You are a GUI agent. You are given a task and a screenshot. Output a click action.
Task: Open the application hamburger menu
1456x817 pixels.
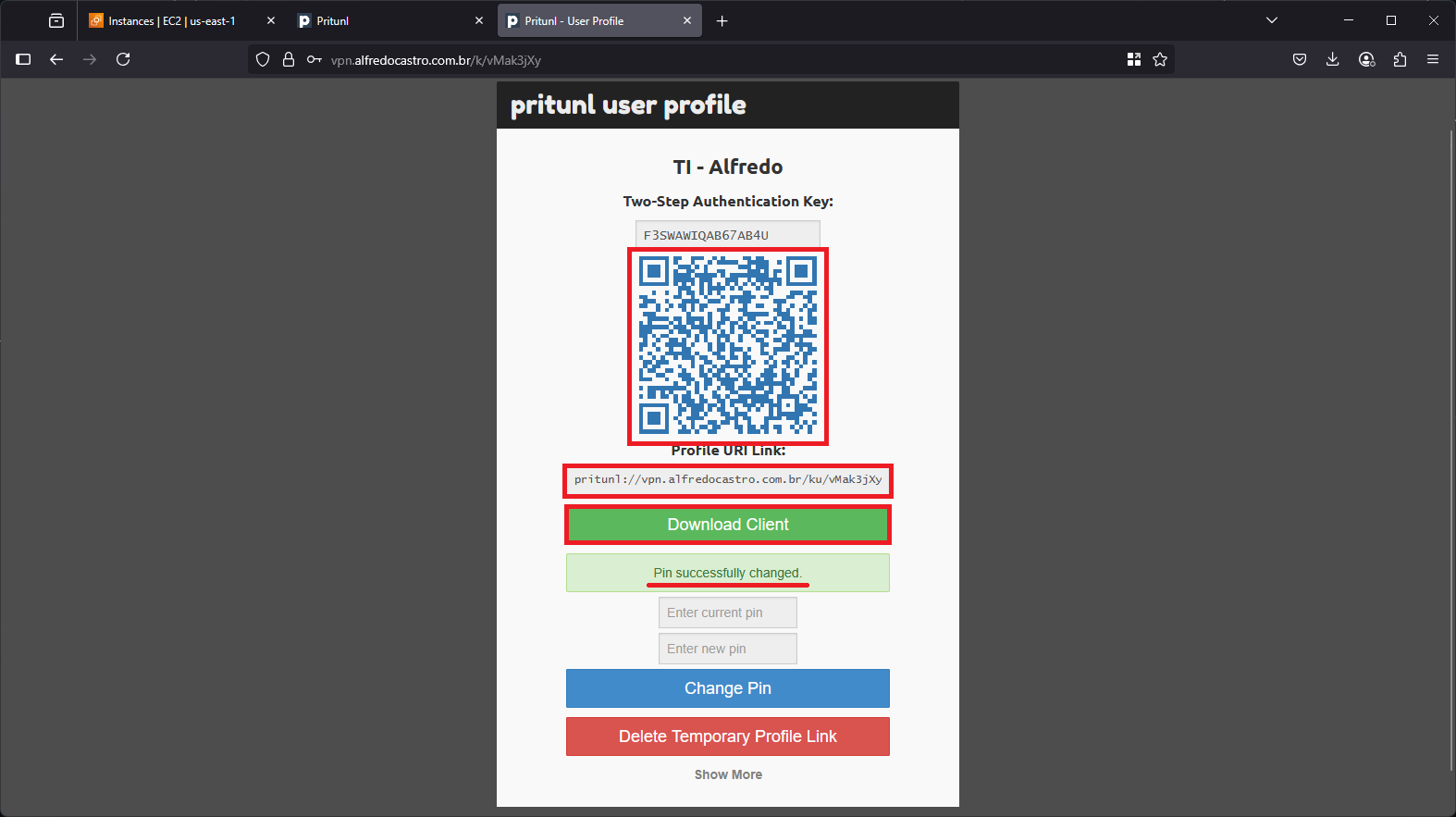1433,59
